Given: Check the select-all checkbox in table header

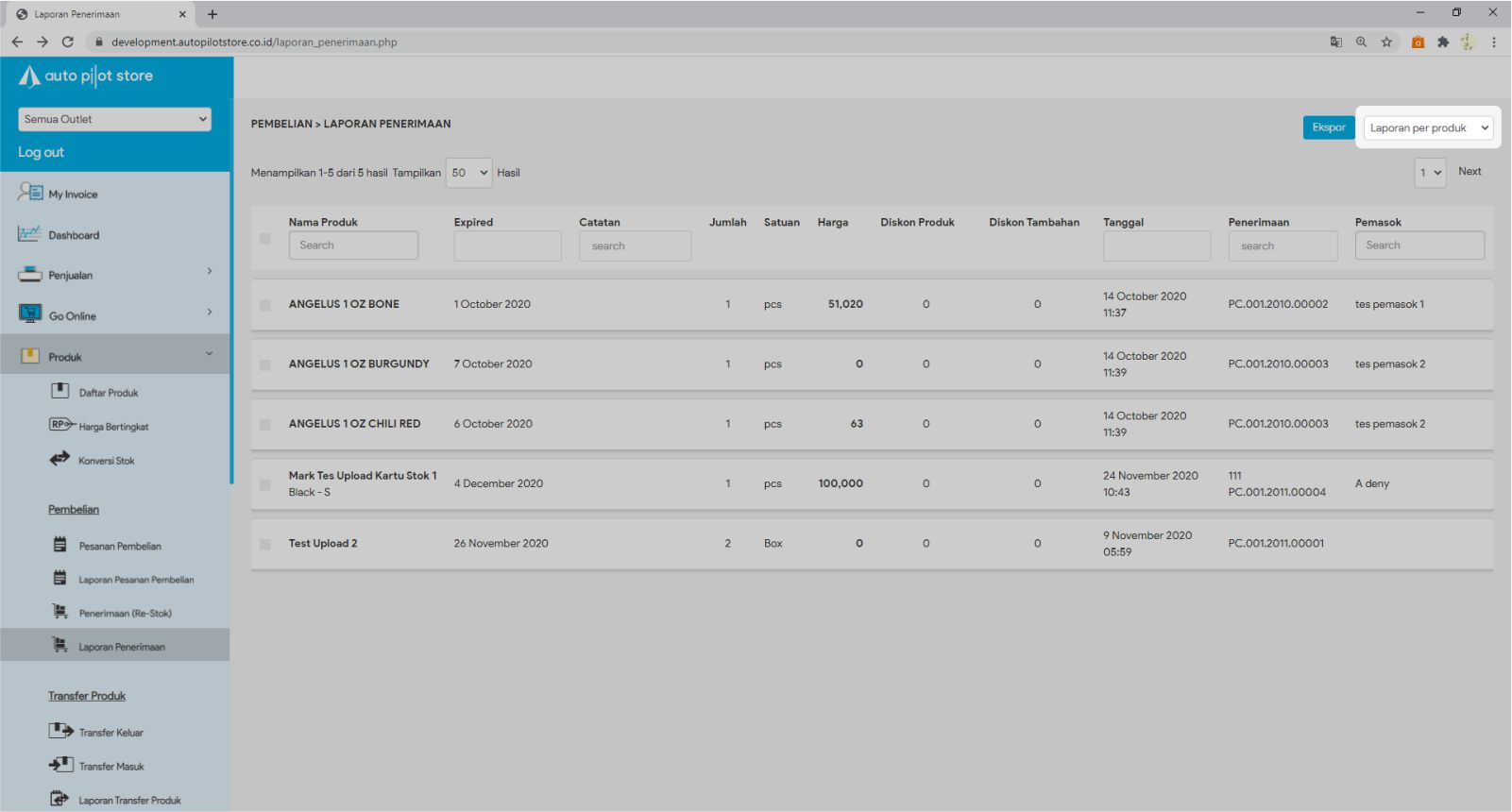Looking at the screenshot, I should click(x=265, y=239).
